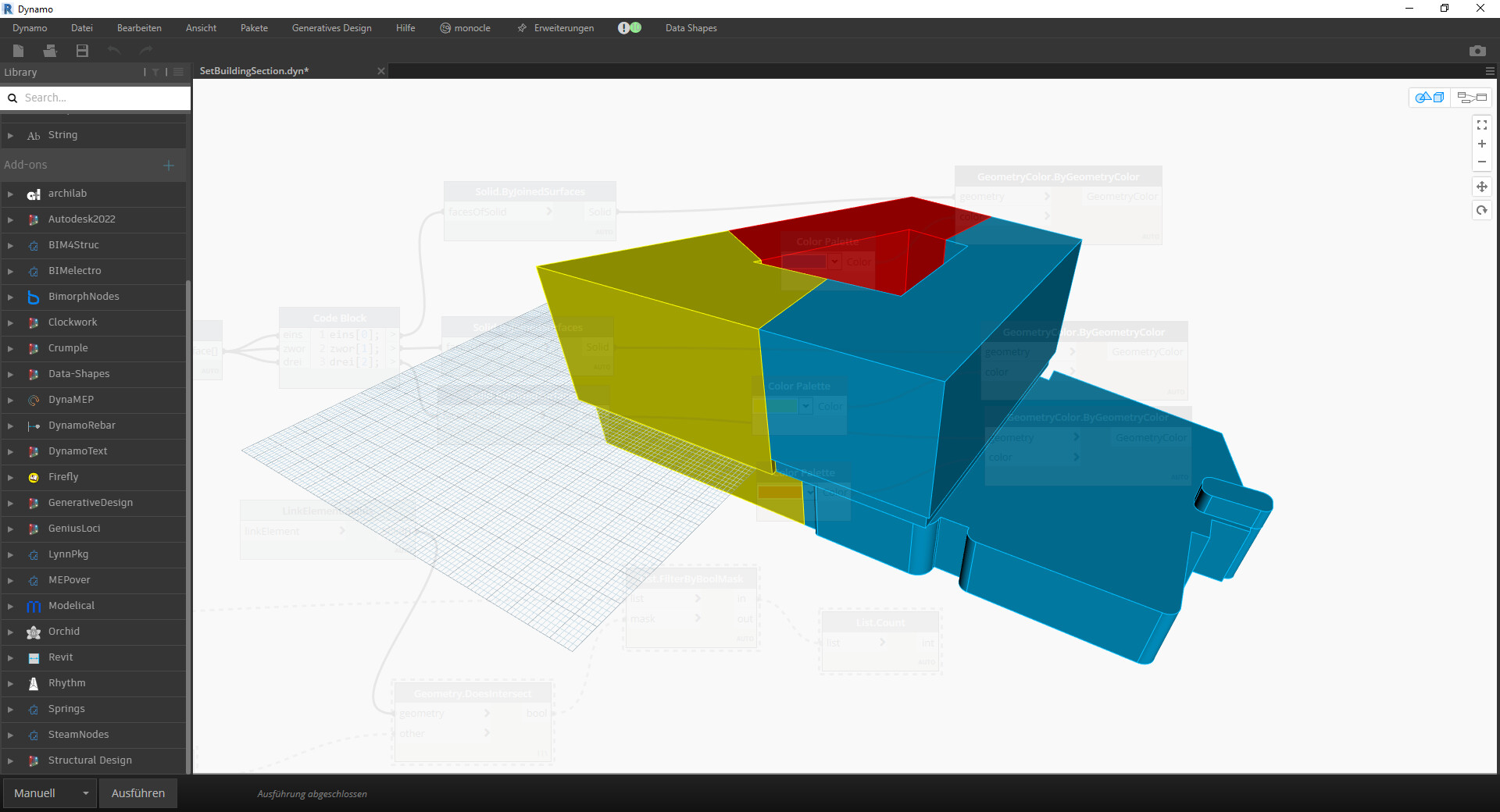Open the Dynamo menu
The height and width of the screenshot is (812, 1500).
pyautogui.click(x=30, y=28)
